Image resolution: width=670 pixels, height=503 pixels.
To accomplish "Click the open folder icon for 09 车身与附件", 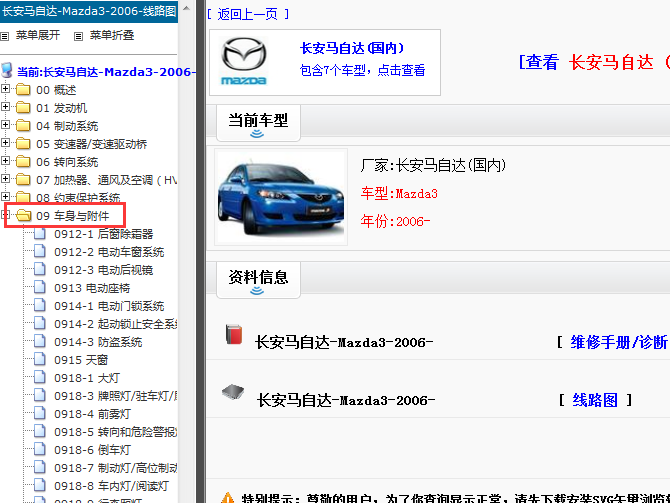I will pyautogui.click(x=24, y=215).
